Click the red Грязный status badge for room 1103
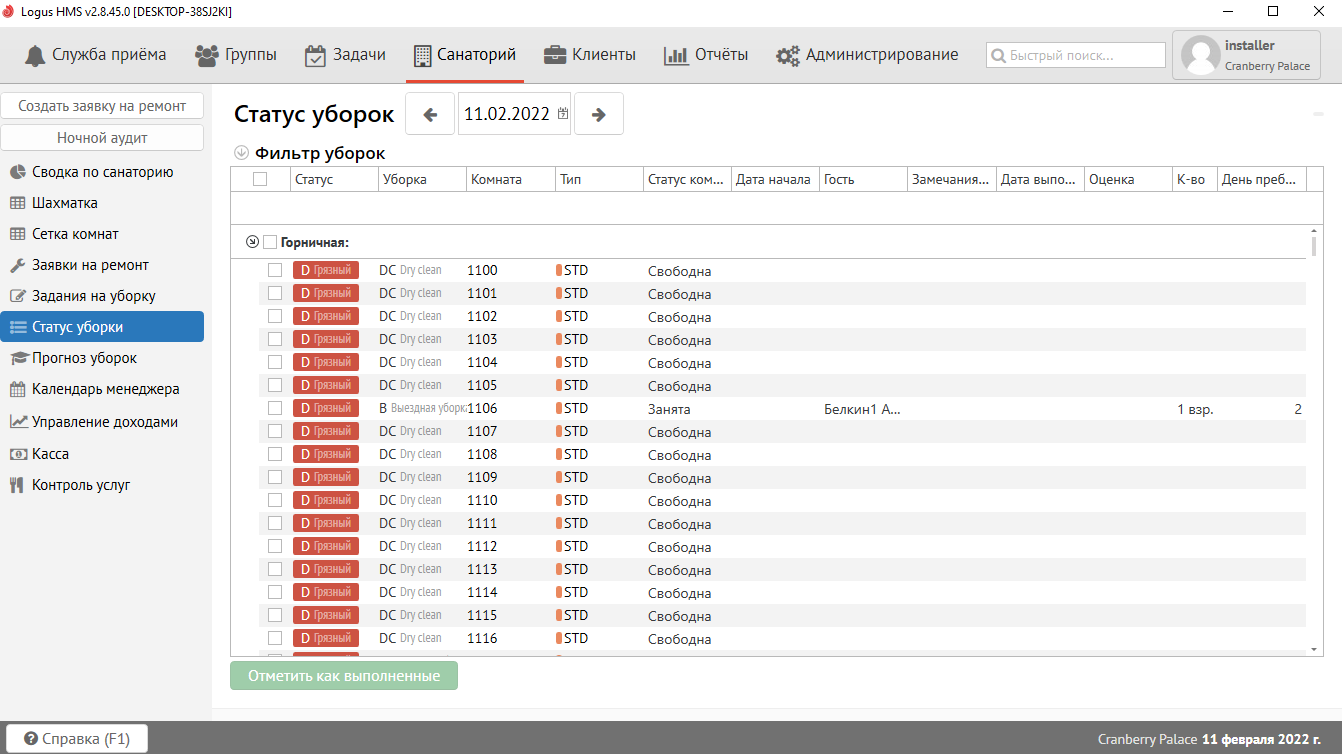Screen dimensions: 1342x754 325,339
